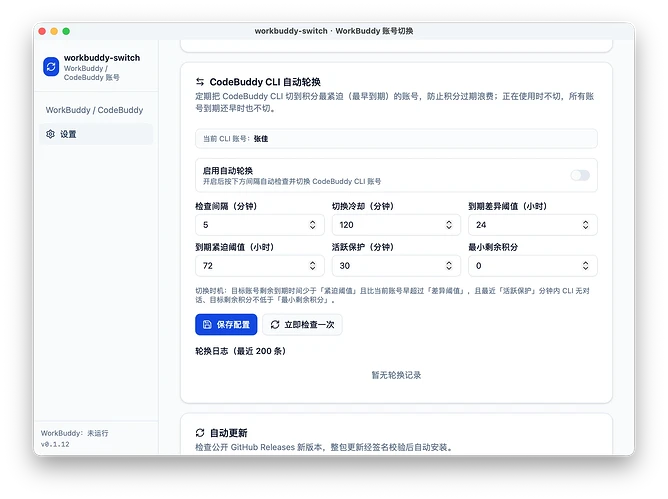Screen dimensions: 668x499
Task: Click the gear icon beside 设置
Action: (x=50, y=134)
